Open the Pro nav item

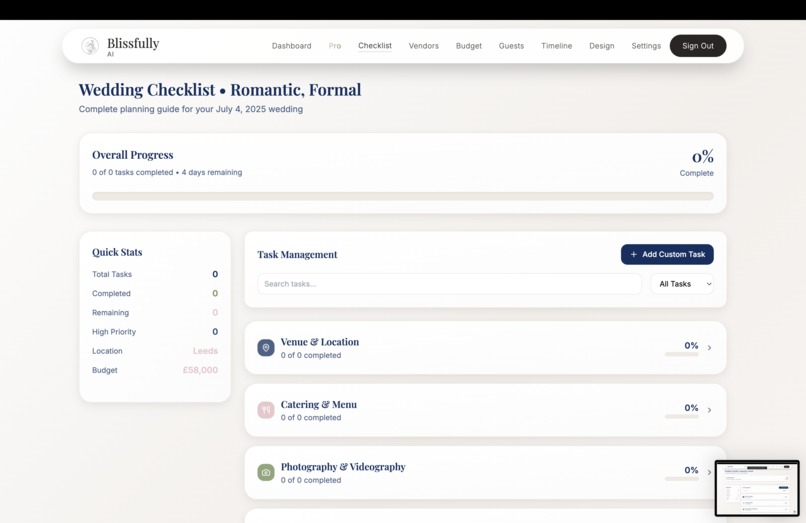335,46
